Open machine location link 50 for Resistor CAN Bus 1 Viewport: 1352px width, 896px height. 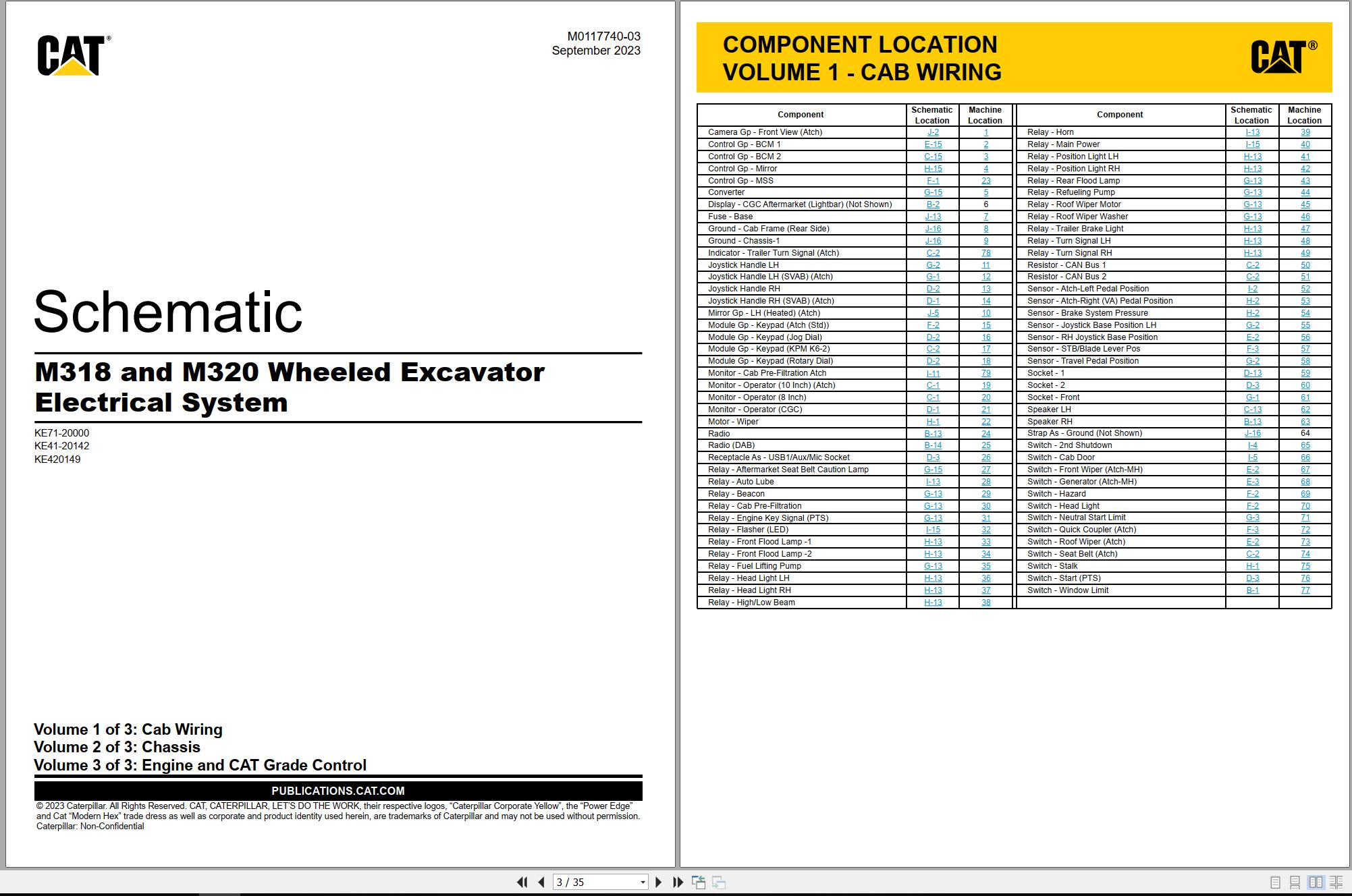[x=1305, y=265]
